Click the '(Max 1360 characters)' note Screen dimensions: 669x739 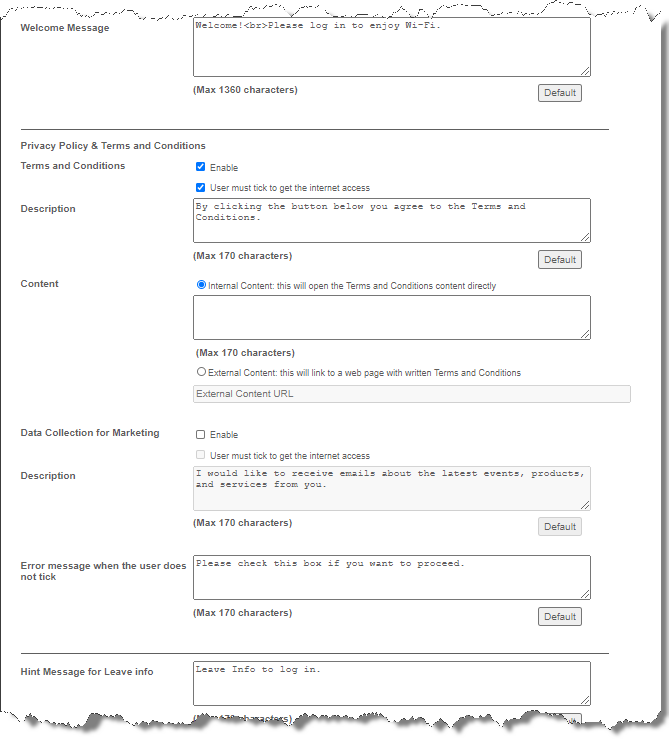(x=245, y=90)
